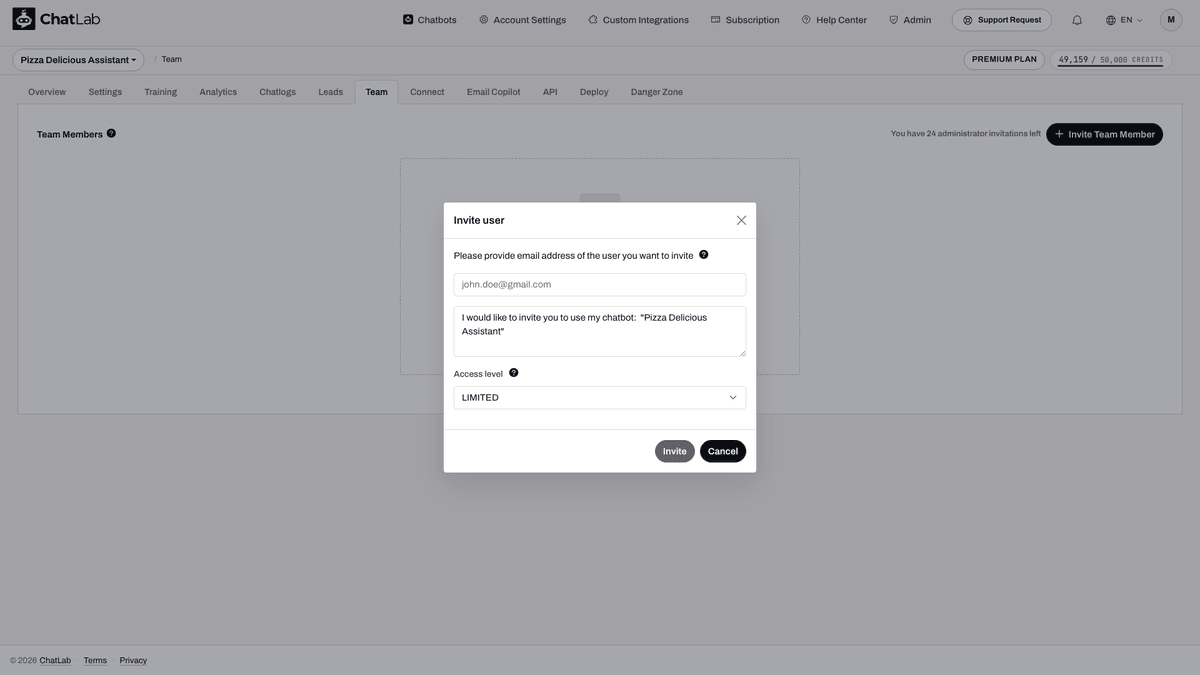Switch to the Settings tab
Image resolution: width=1200 pixels, height=675 pixels.
coord(105,92)
